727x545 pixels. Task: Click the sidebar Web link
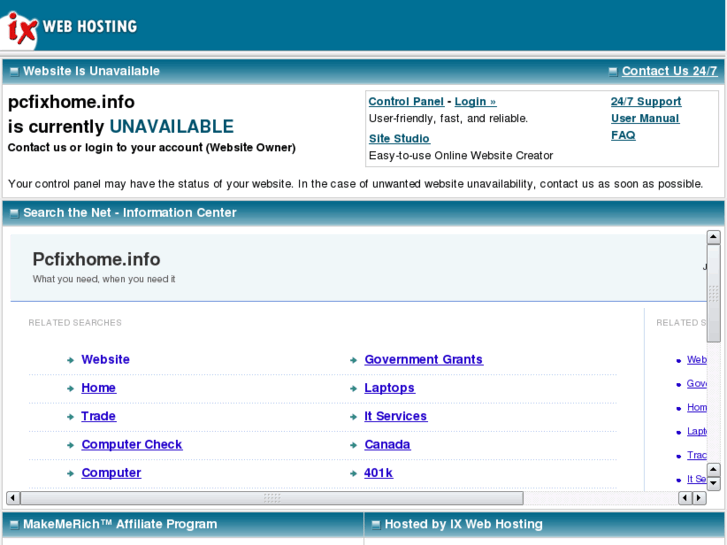(x=696, y=359)
